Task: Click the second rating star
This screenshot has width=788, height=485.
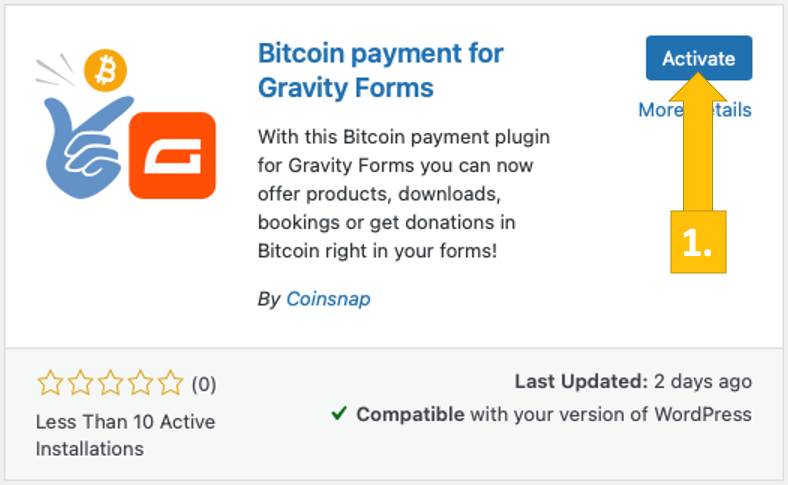Action: pos(80,383)
